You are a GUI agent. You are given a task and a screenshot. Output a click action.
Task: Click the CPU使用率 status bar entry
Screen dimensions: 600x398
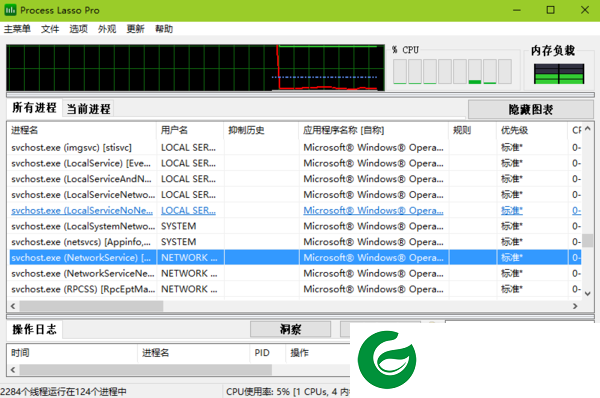pyautogui.click(x=288, y=392)
